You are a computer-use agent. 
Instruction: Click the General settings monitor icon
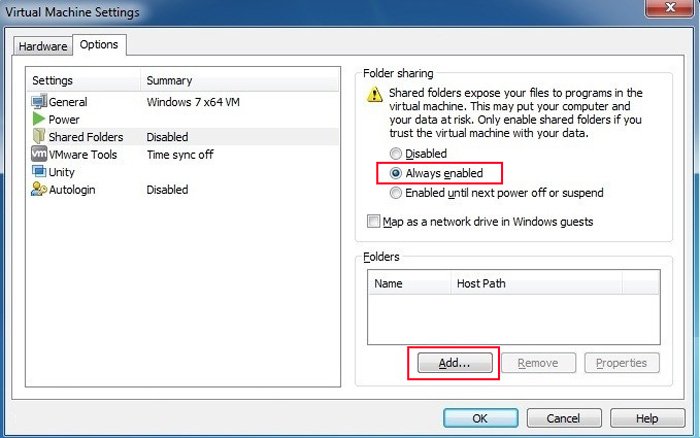(39, 101)
